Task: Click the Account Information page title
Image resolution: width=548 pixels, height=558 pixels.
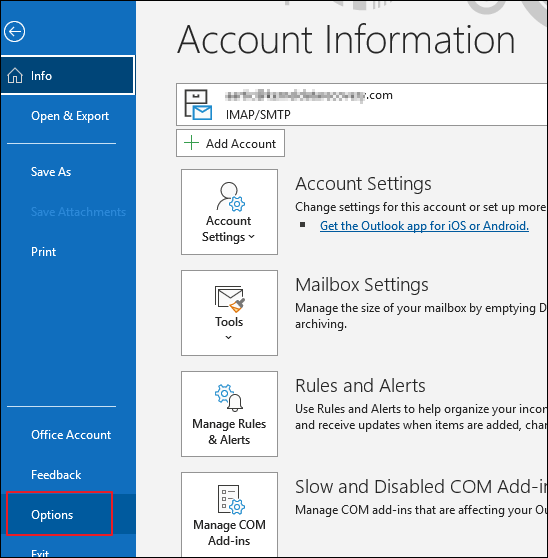Action: 346,39
